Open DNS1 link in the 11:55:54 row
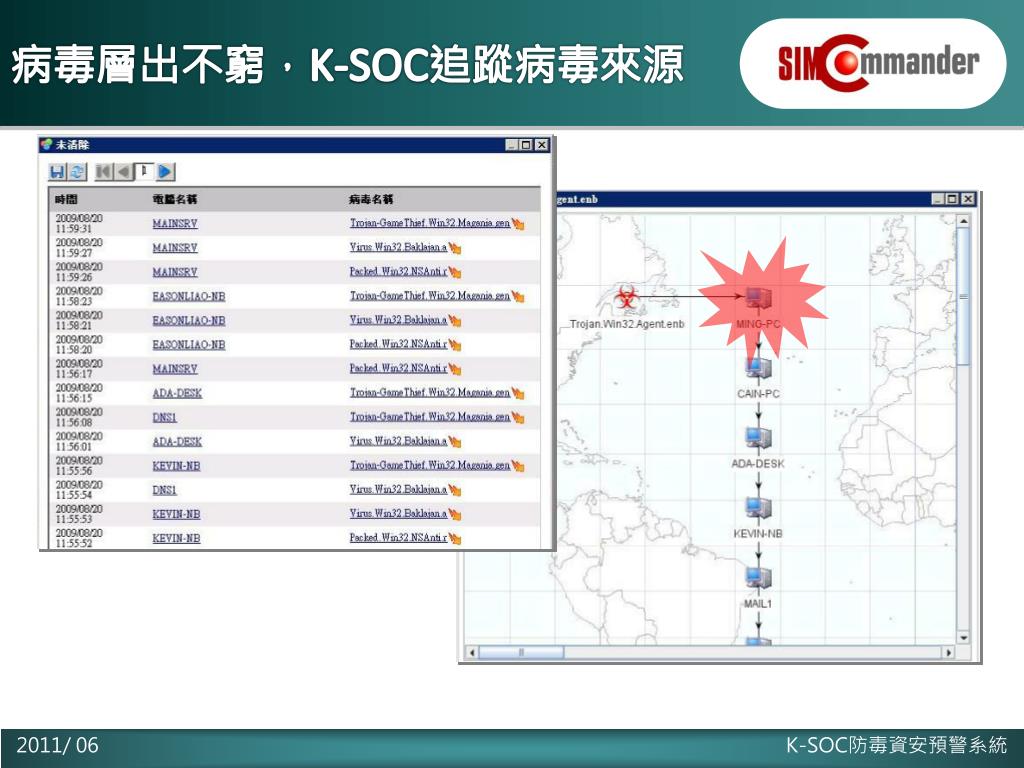Viewport: 1024px width, 768px height. [x=165, y=490]
